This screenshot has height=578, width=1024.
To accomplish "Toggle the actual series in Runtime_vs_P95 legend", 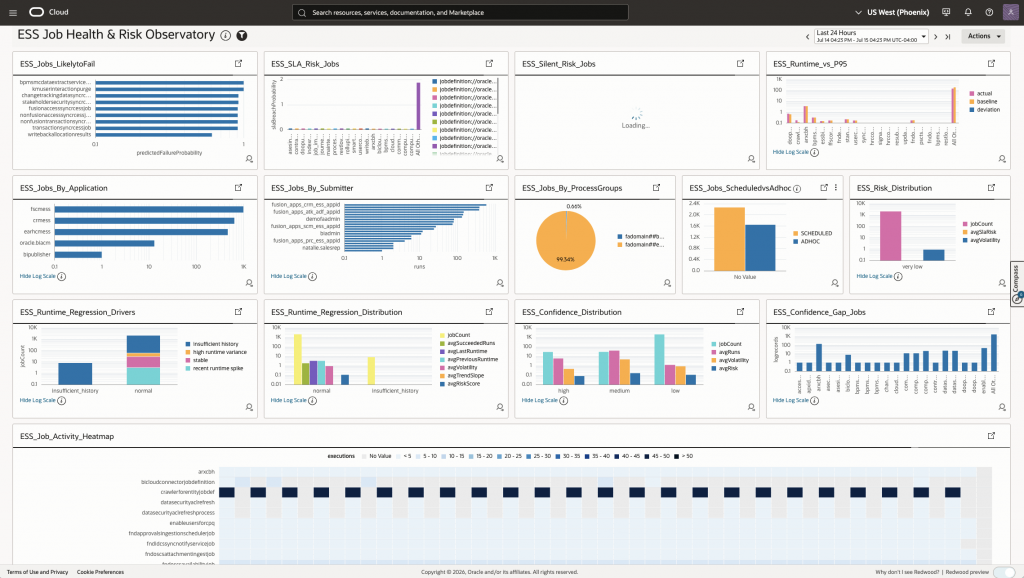I will click(x=980, y=93).
